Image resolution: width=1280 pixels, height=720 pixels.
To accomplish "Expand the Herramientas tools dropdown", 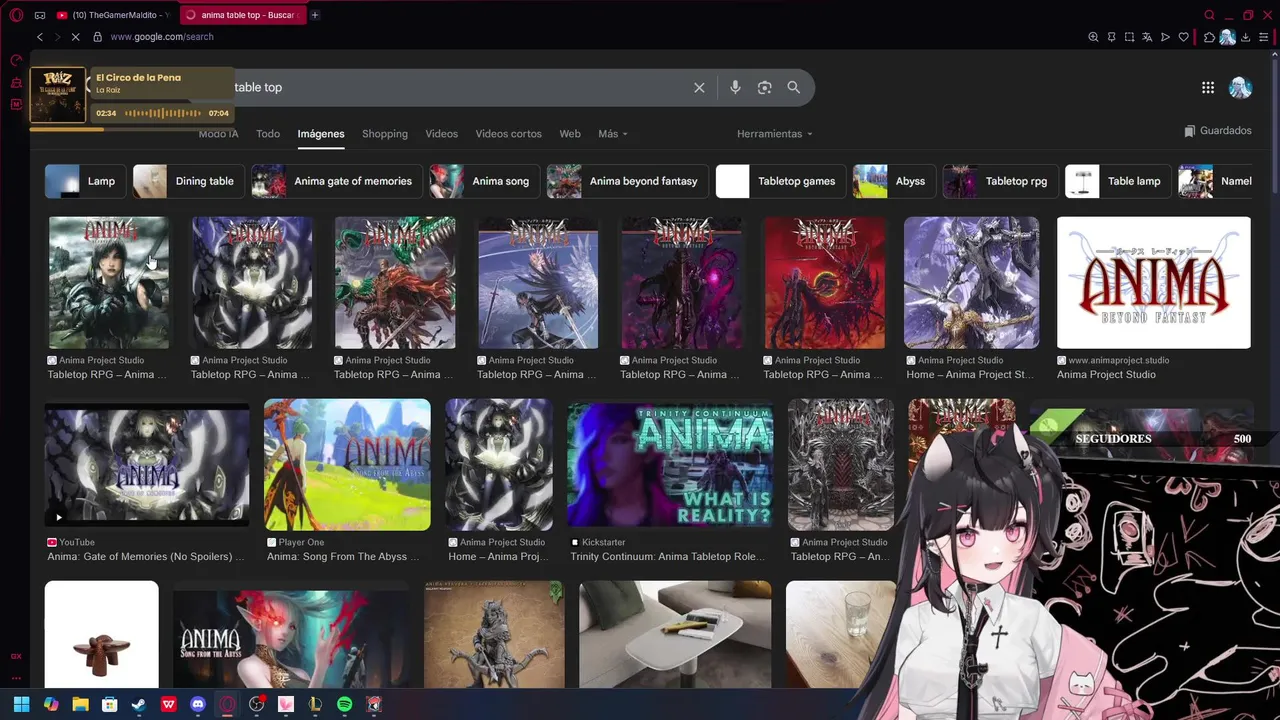I will (x=775, y=134).
